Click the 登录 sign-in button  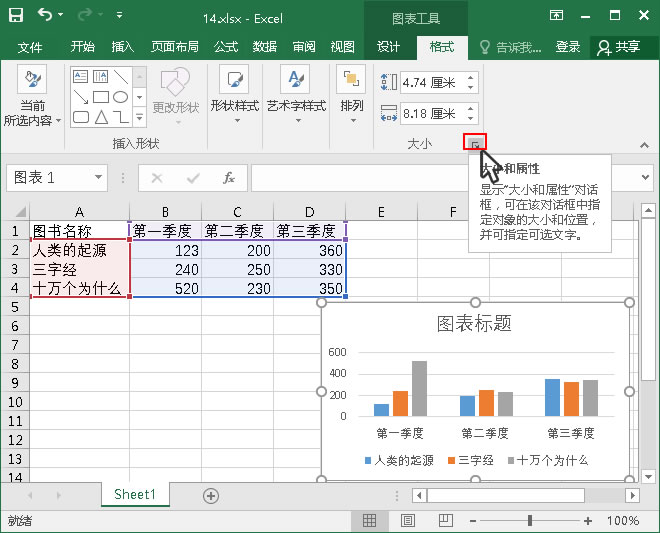pyautogui.click(x=568, y=47)
